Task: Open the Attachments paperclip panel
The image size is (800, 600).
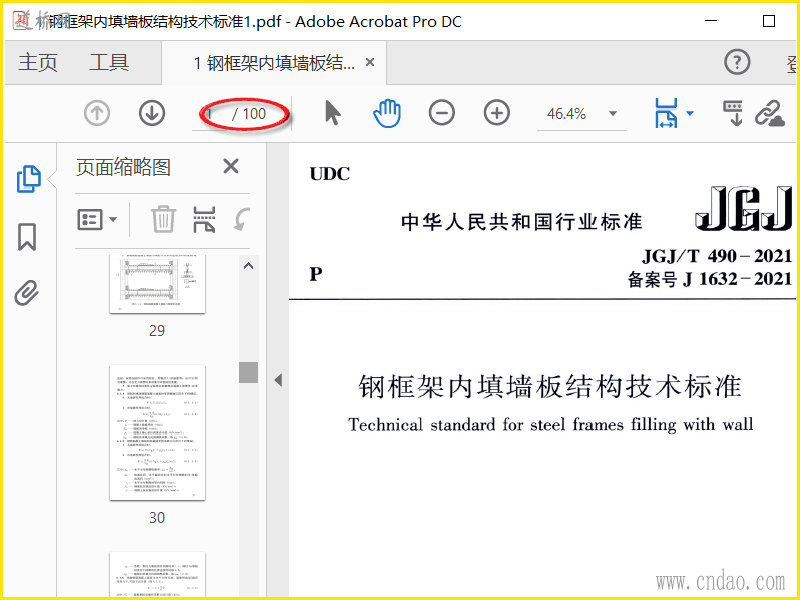Action: coord(27,292)
